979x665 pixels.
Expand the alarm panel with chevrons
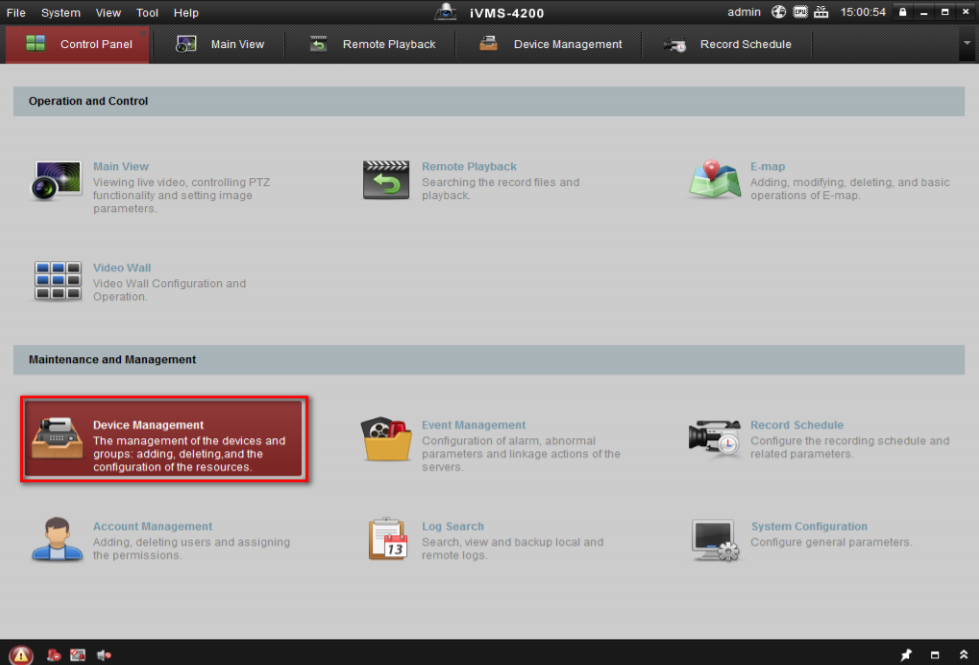(x=963, y=655)
